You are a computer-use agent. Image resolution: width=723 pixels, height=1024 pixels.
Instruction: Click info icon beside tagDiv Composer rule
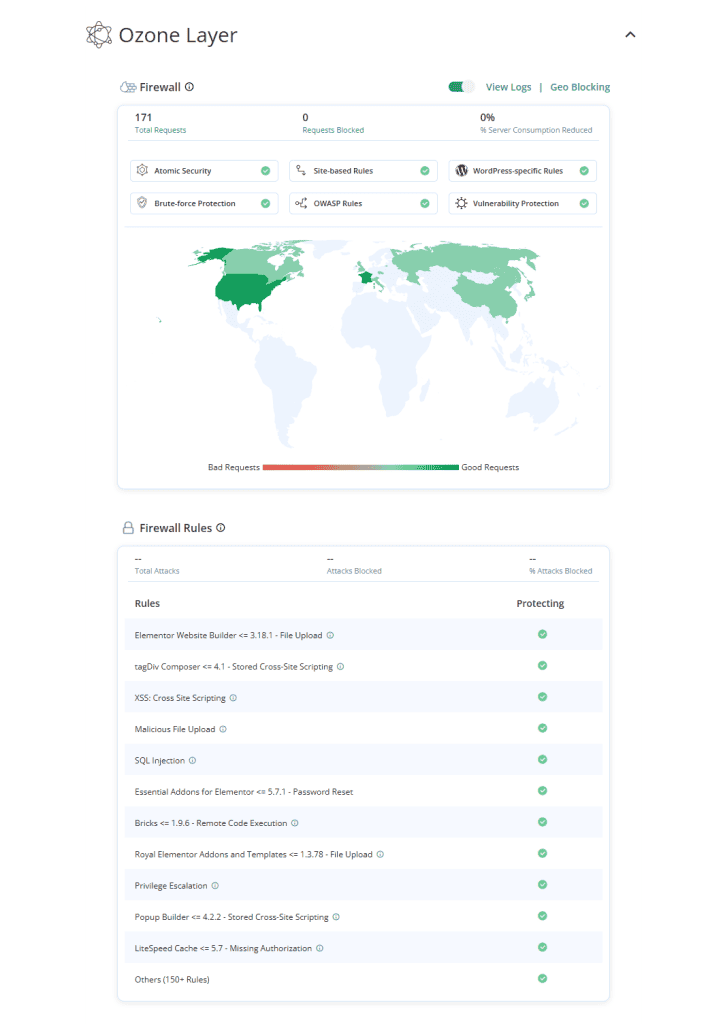[340, 667]
